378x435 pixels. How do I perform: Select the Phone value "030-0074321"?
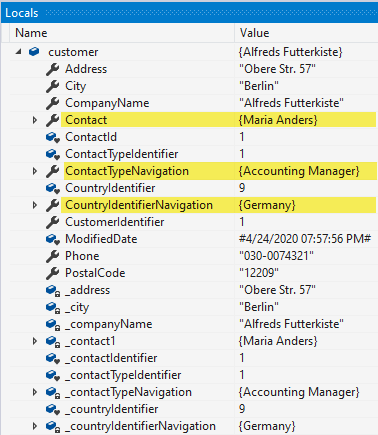click(276, 256)
